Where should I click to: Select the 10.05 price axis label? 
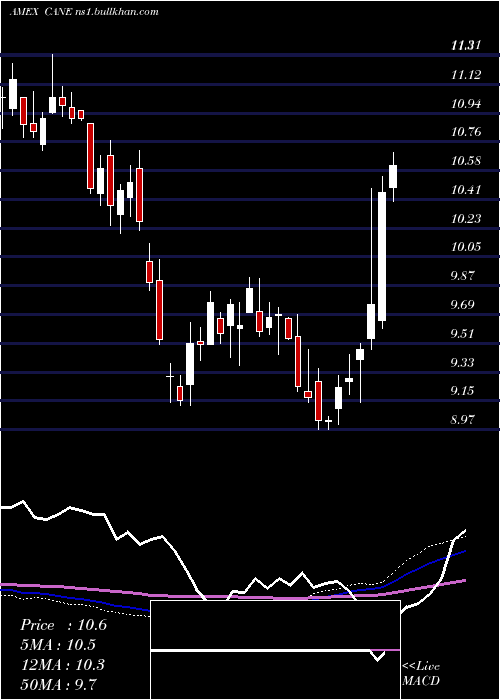(466, 246)
